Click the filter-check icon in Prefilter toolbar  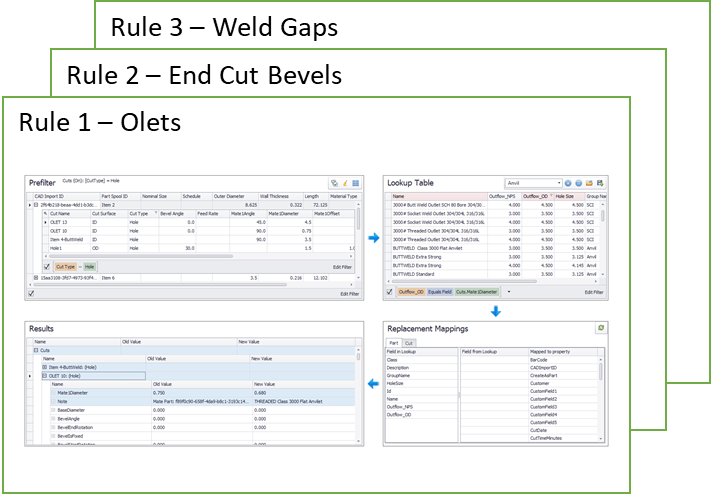coord(335,183)
